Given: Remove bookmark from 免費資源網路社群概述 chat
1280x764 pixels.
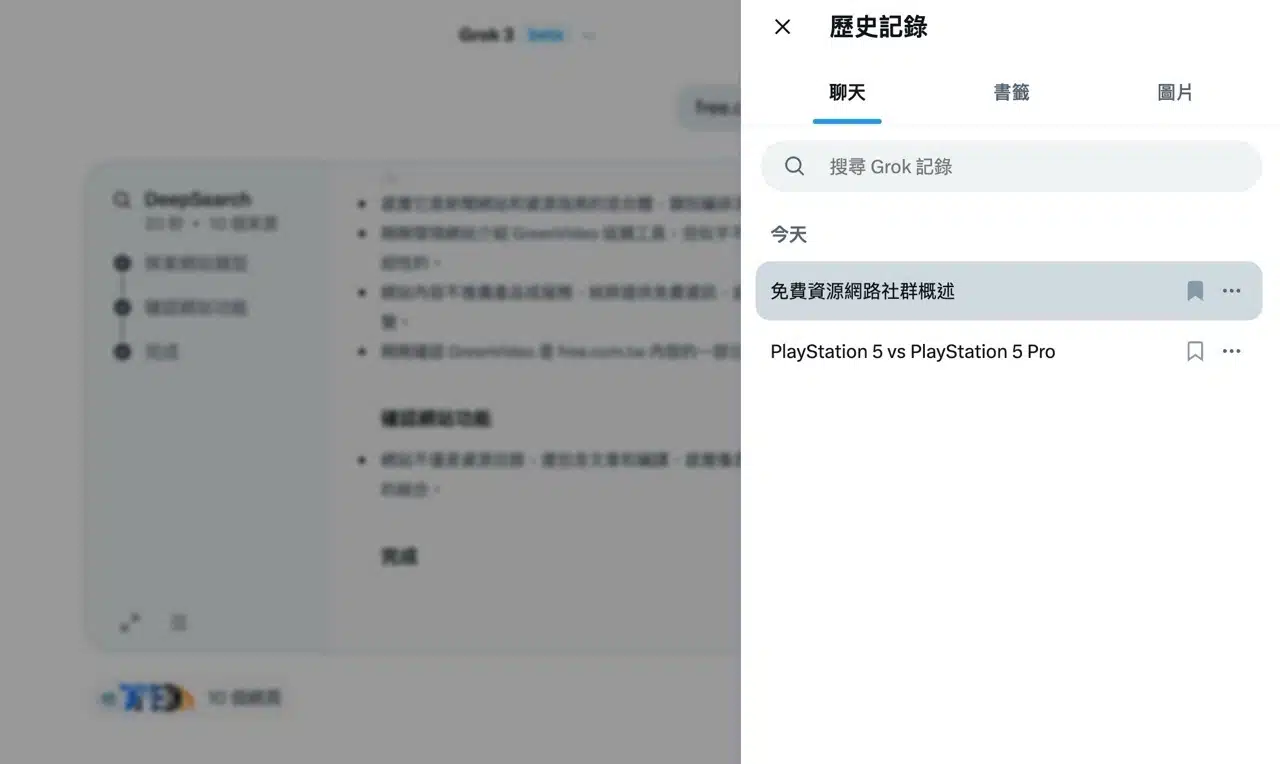Looking at the screenshot, I should tap(1195, 291).
